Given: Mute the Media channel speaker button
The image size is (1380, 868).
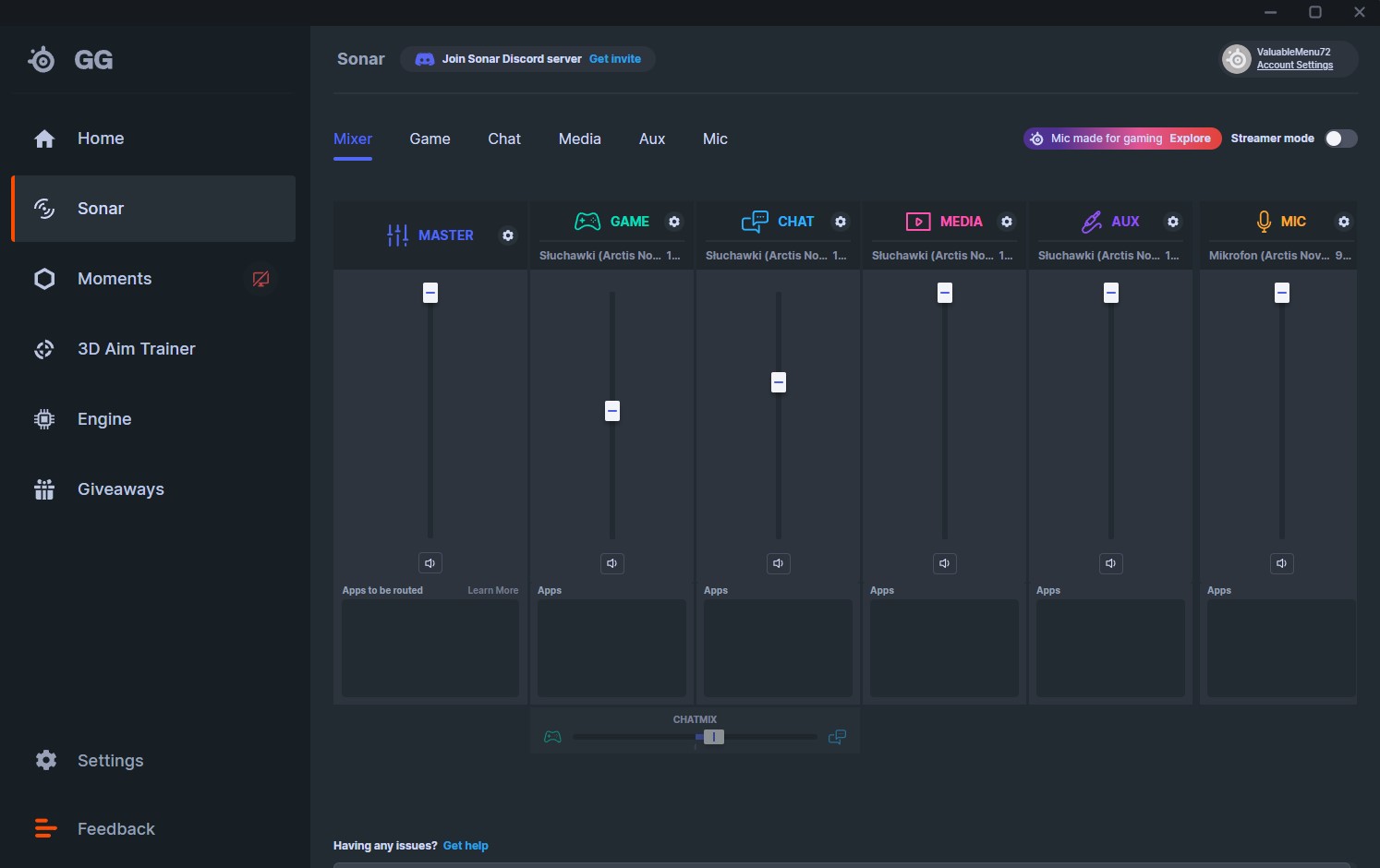Looking at the screenshot, I should click(x=944, y=563).
